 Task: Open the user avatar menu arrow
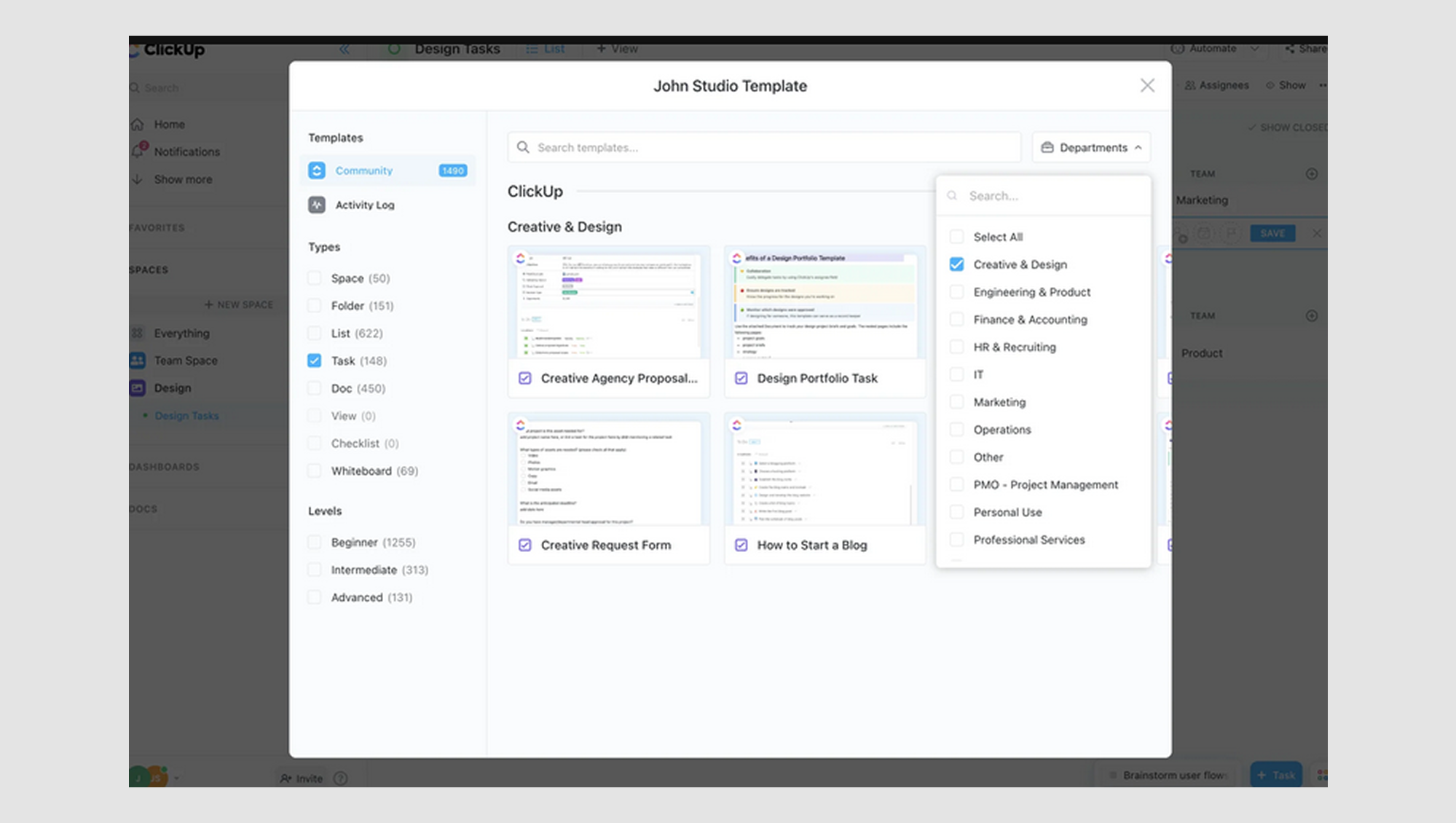click(x=177, y=778)
